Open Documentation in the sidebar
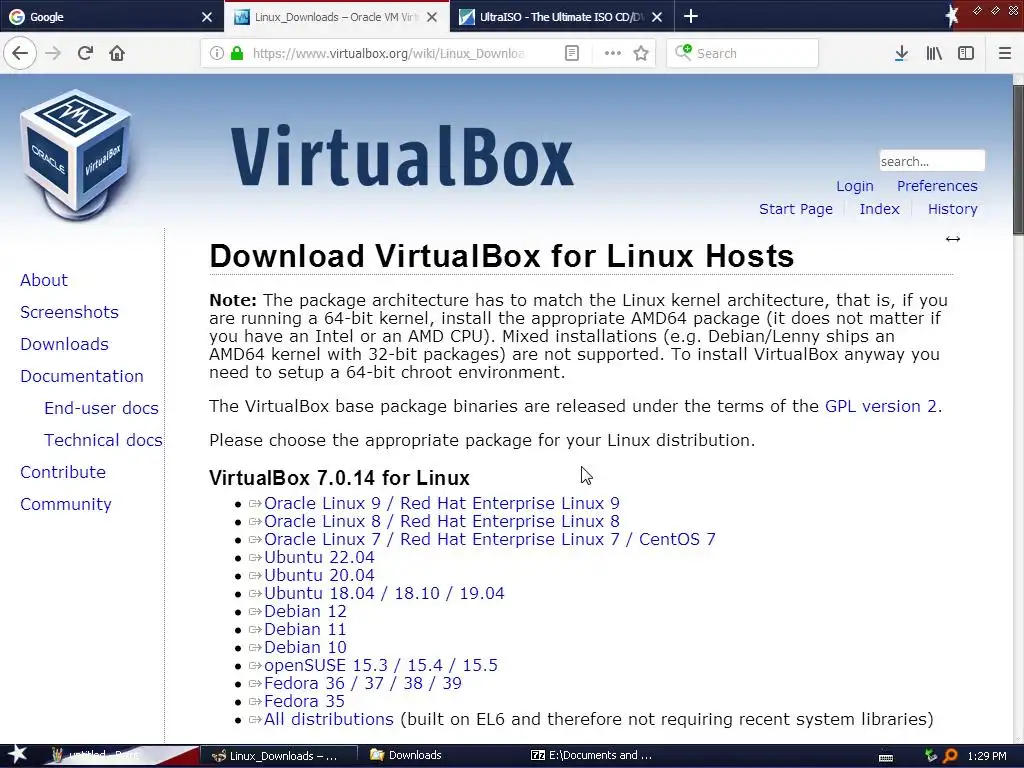 [82, 376]
